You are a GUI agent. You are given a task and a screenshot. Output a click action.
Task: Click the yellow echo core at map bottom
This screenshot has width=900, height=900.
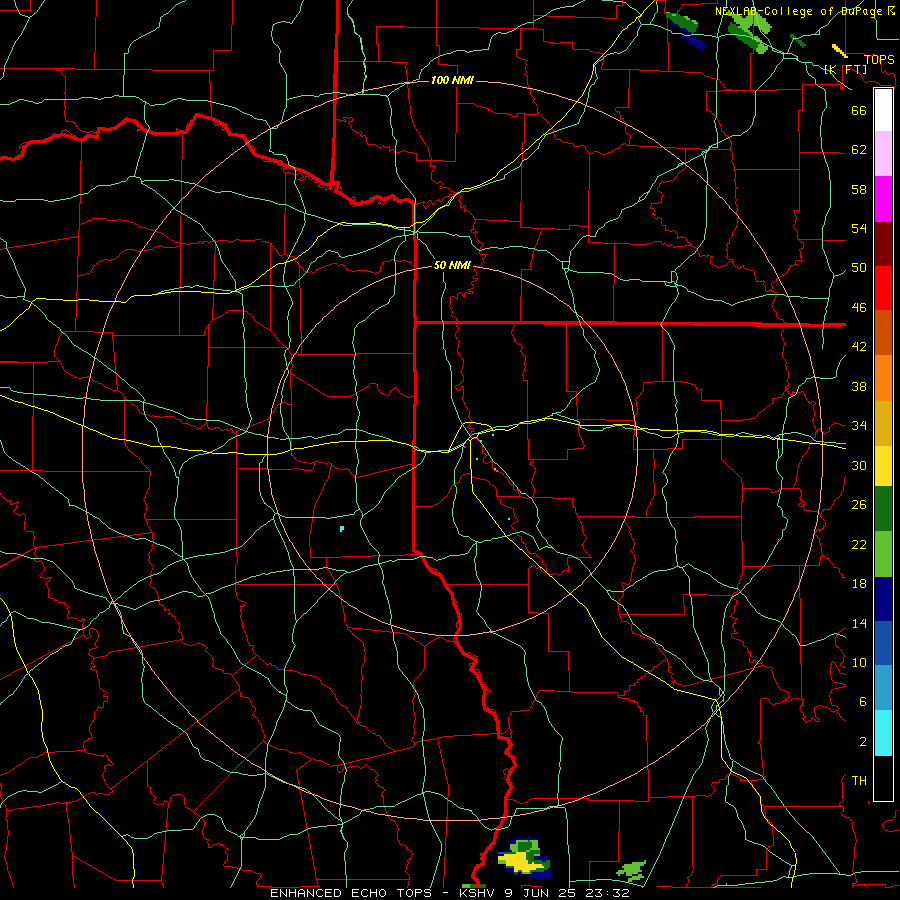(519, 860)
